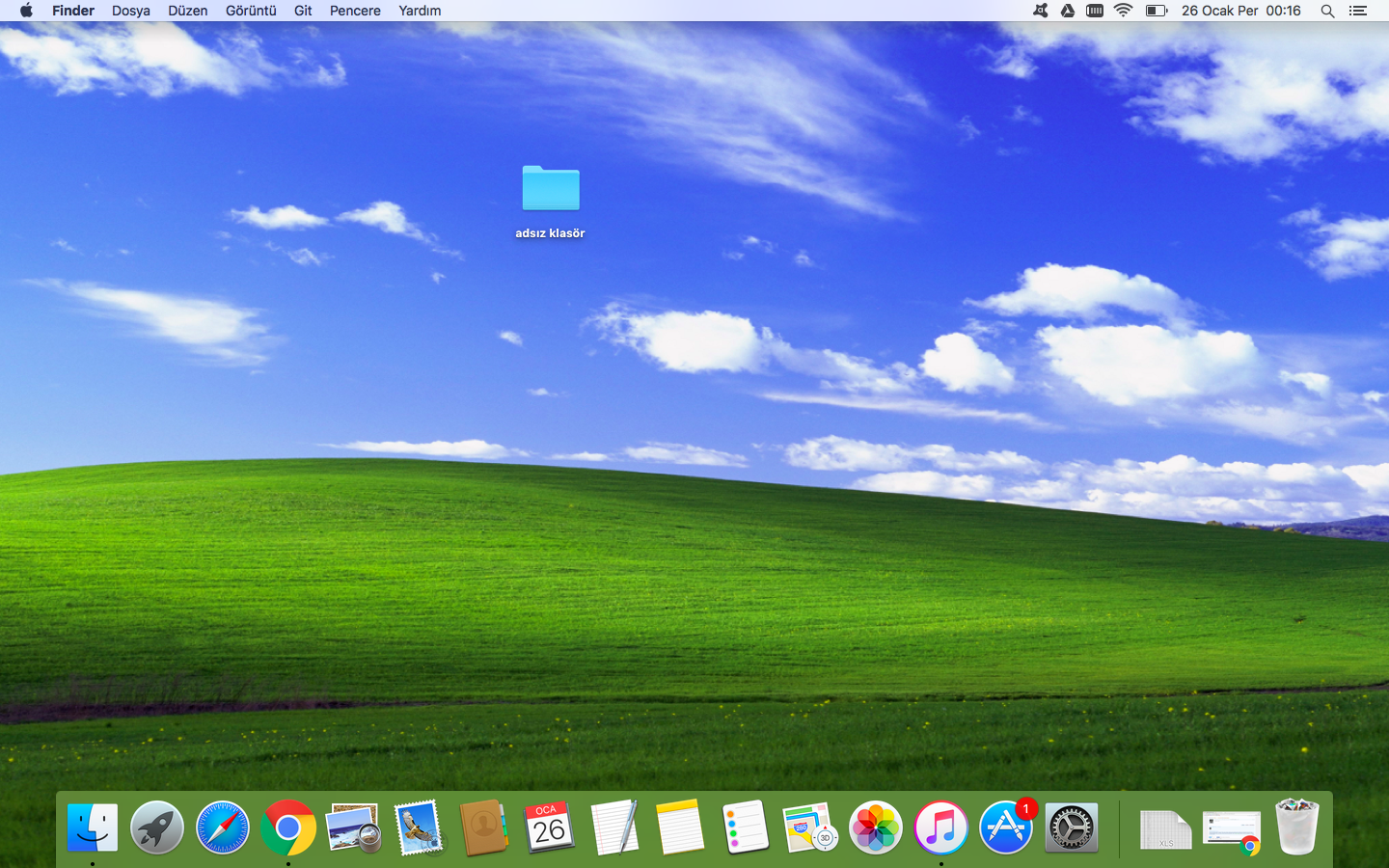Open the Contacts address book

484,828
